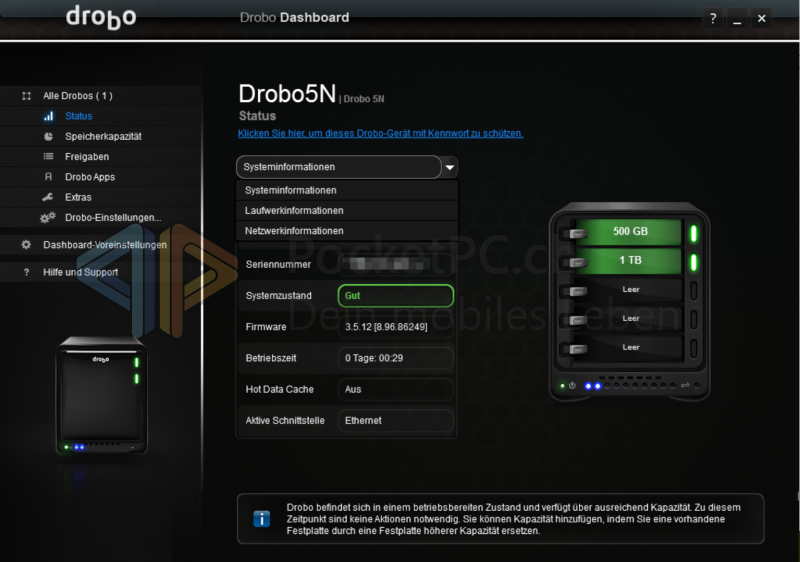Choose Systeminformationen from the dropdown list
800x562 pixels.
point(347,190)
